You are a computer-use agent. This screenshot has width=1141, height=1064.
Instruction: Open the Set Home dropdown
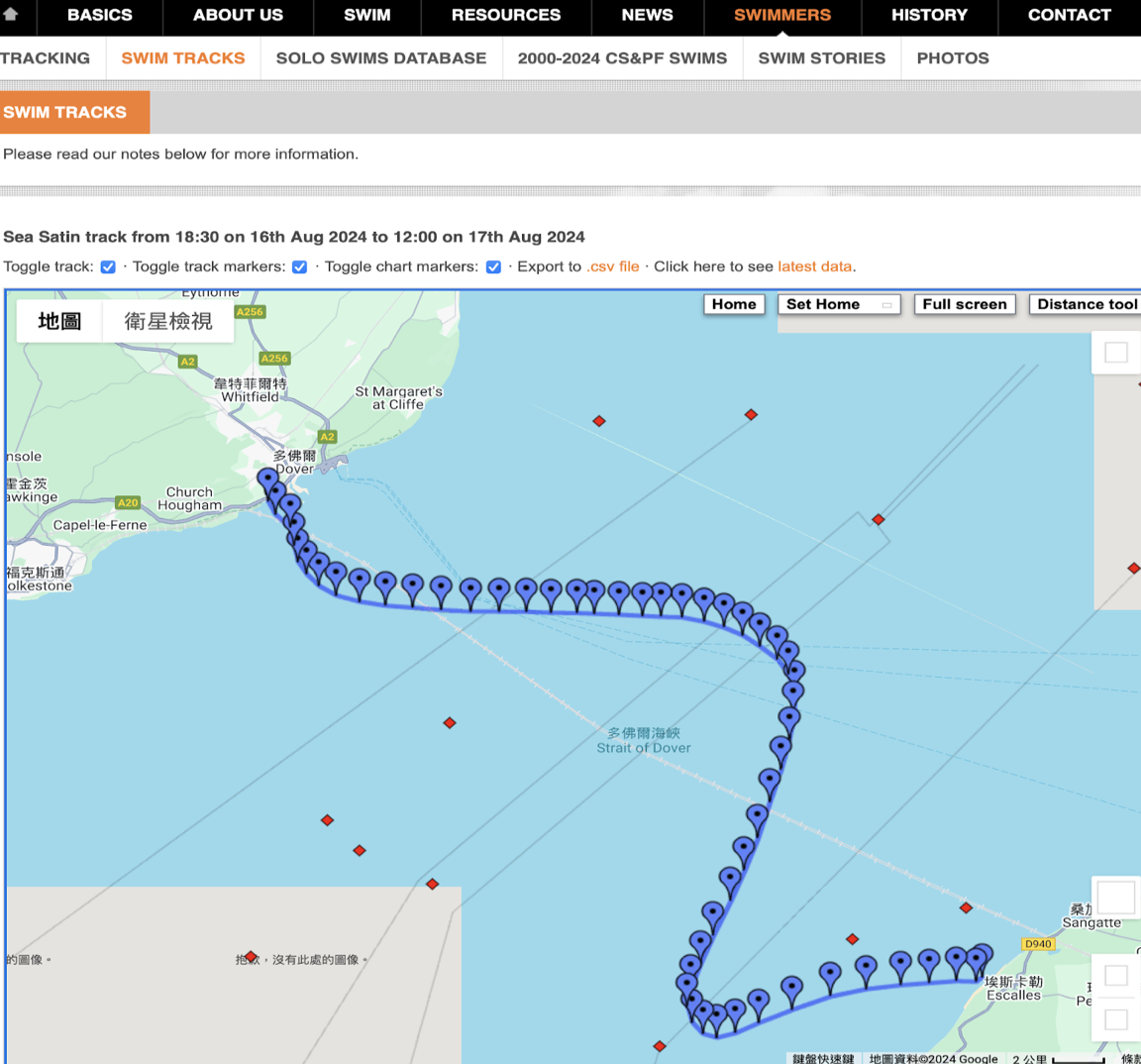(839, 304)
